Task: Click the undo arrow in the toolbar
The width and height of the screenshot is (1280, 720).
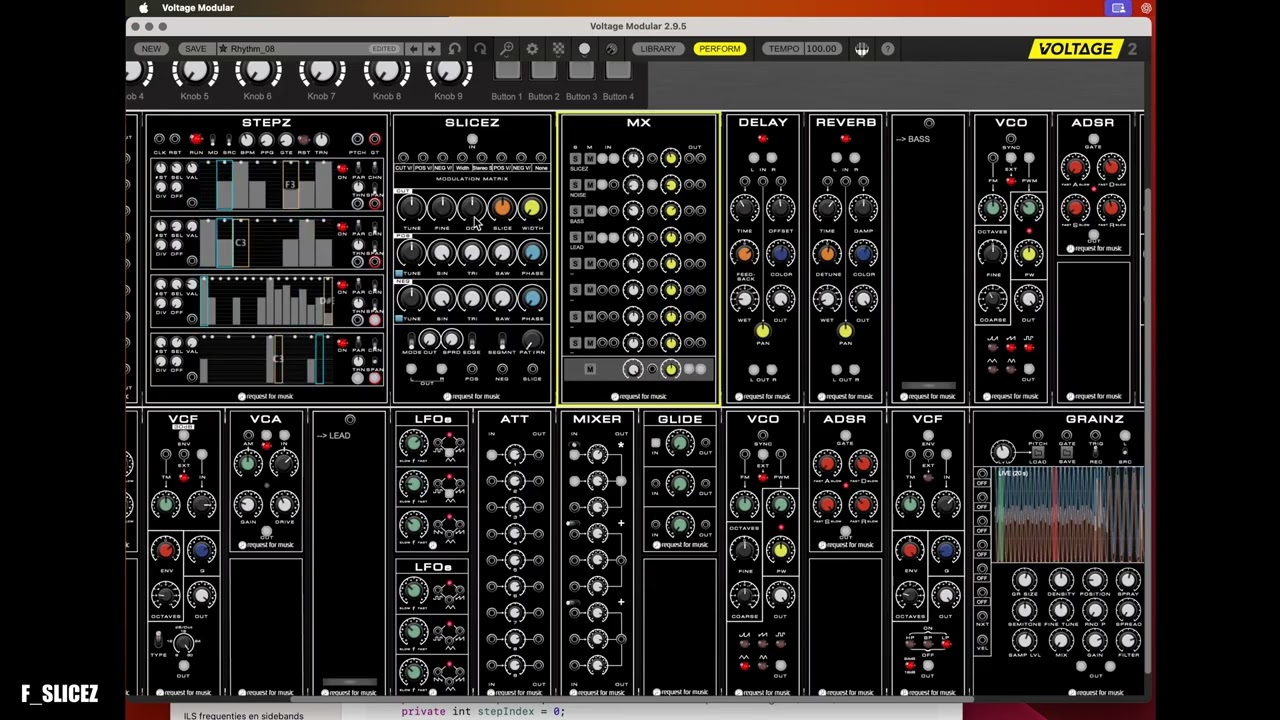Action: point(455,48)
